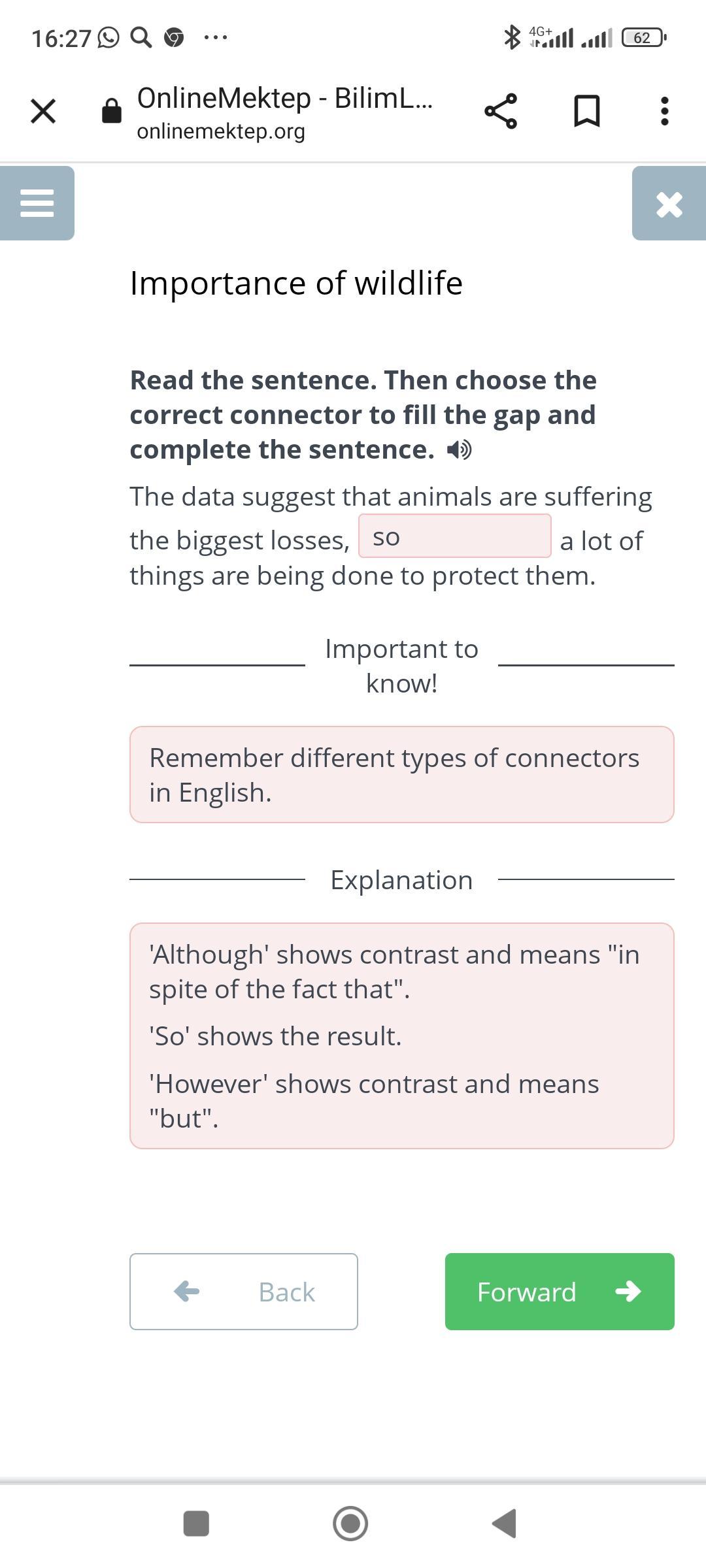The width and height of the screenshot is (706, 1568).
Task: Bookmark the OnlineMektep page
Action: click(x=586, y=111)
